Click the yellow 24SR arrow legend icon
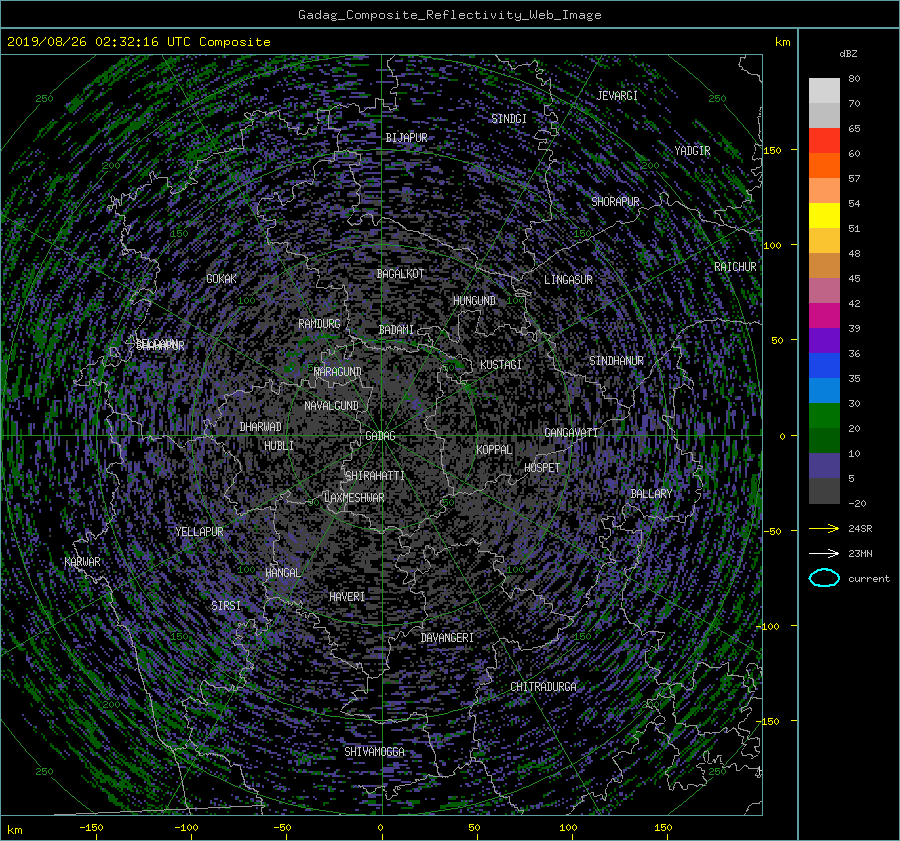The width and height of the screenshot is (900, 841). [824, 528]
